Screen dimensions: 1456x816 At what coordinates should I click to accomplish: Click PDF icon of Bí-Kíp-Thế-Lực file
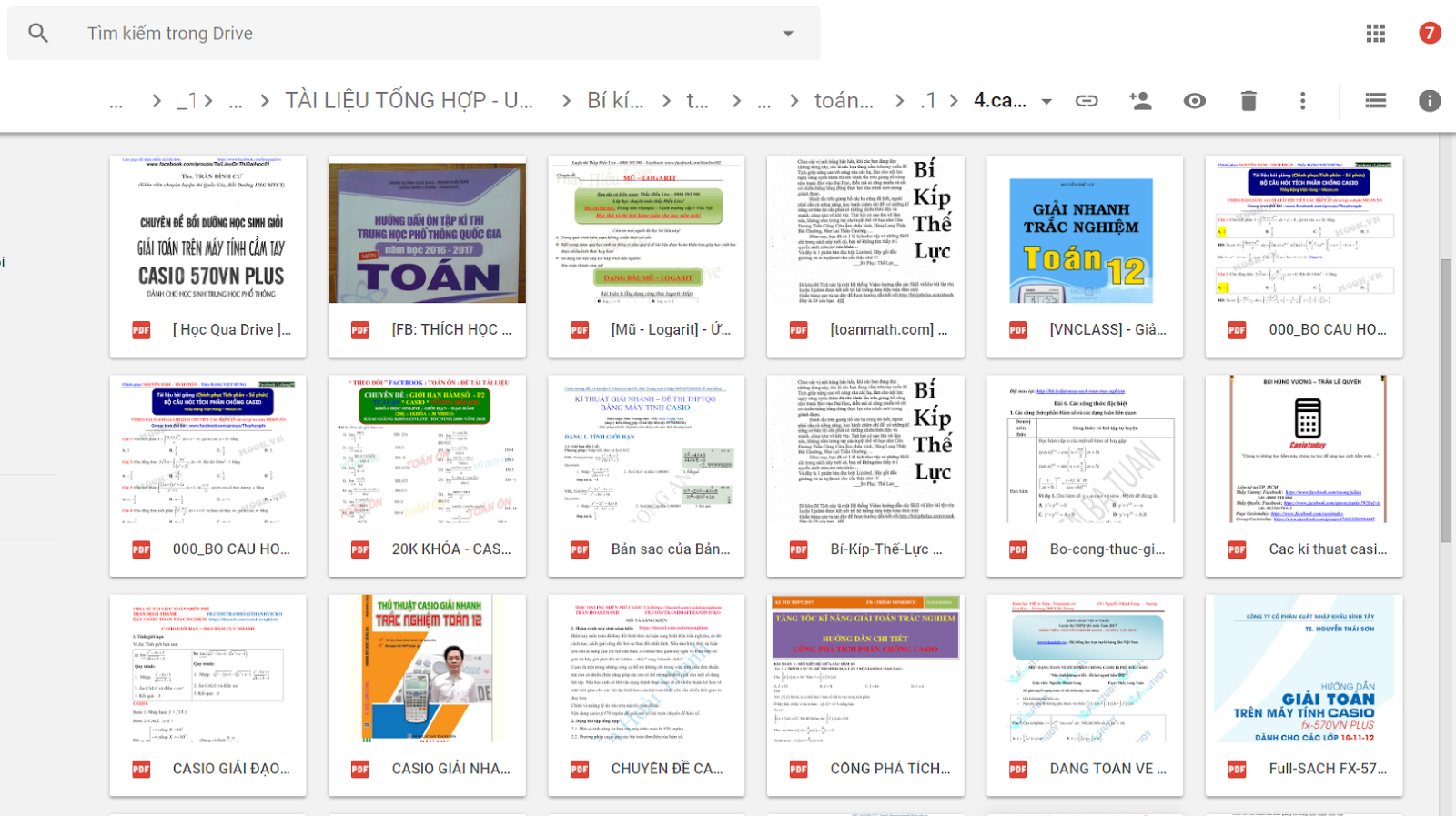[x=799, y=549]
